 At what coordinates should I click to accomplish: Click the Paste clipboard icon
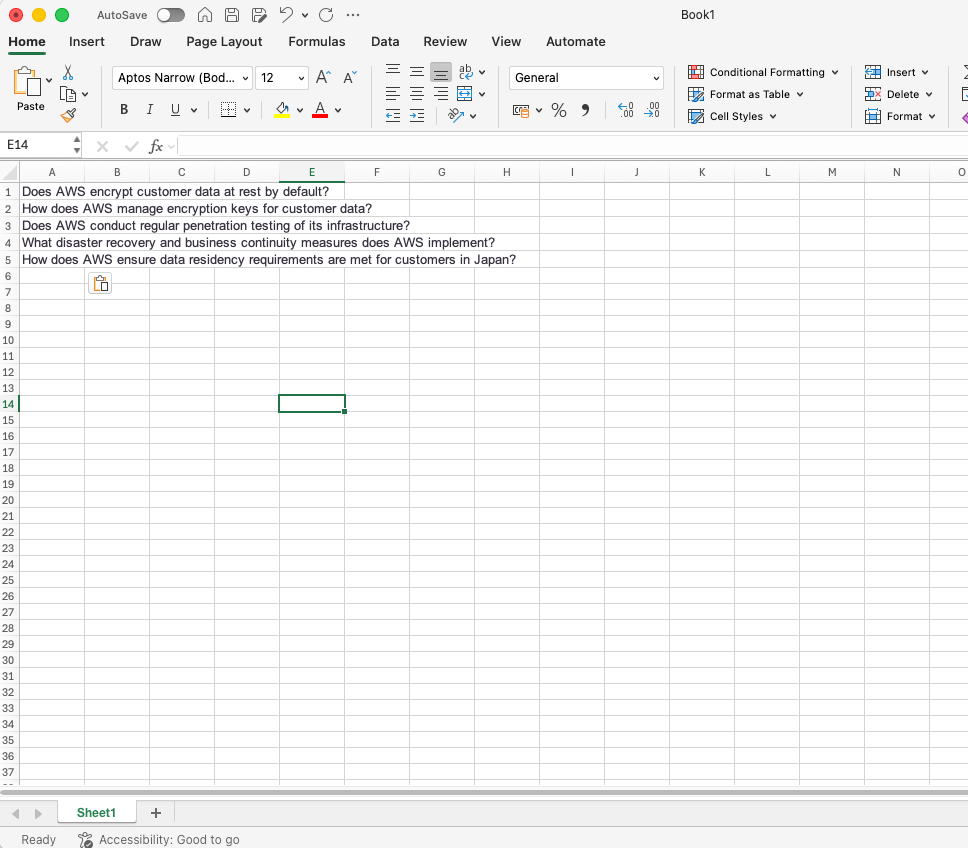click(27, 81)
